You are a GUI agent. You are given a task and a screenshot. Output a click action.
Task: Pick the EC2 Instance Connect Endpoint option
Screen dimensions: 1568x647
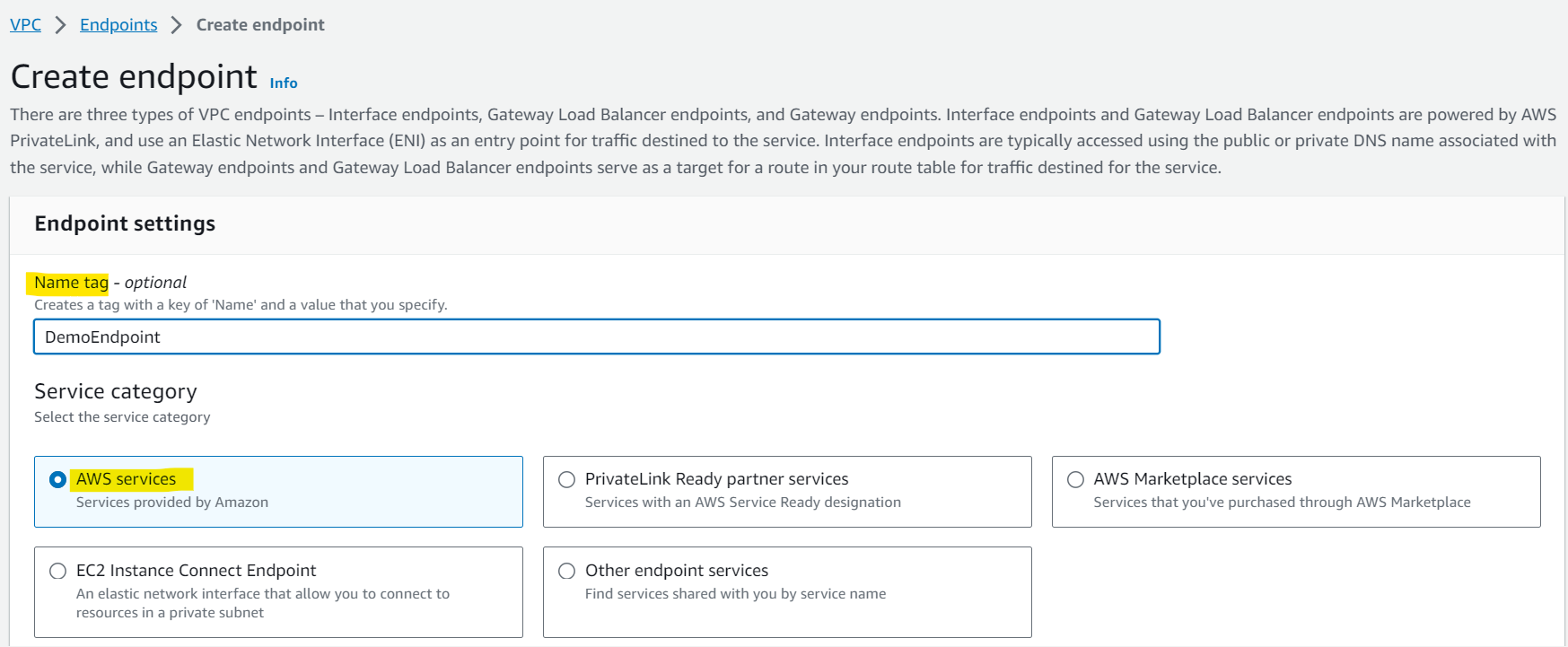coord(58,572)
